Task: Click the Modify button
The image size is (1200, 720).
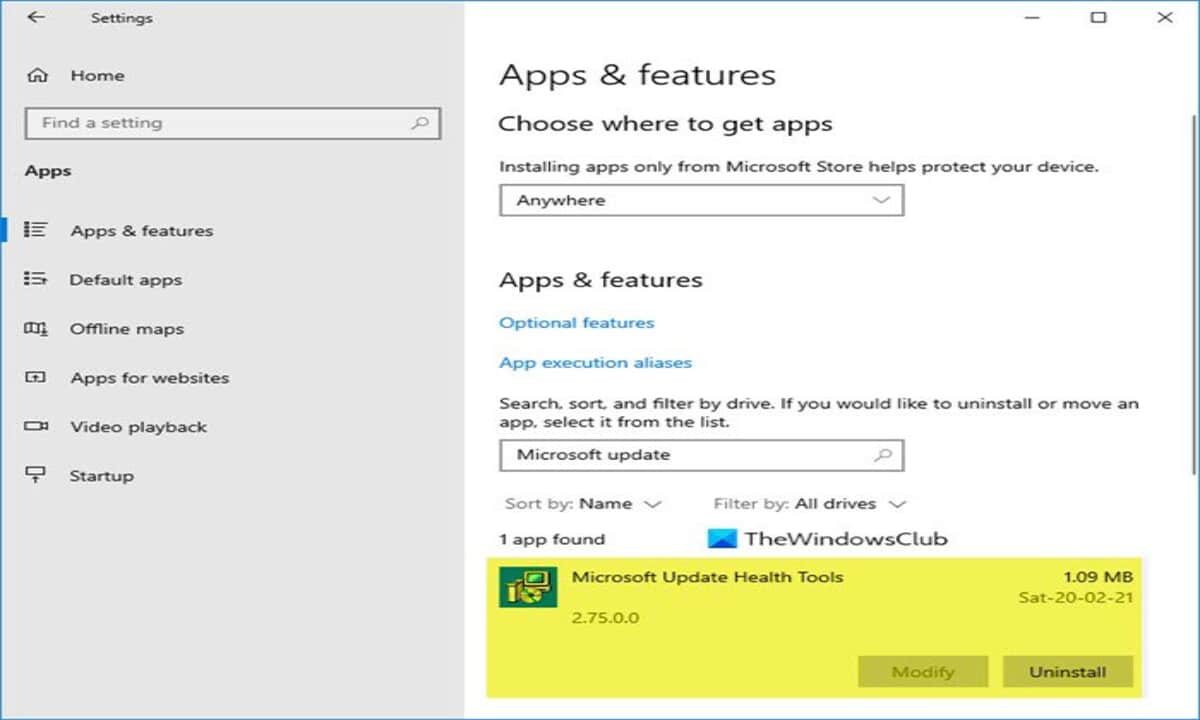Action: [x=922, y=672]
